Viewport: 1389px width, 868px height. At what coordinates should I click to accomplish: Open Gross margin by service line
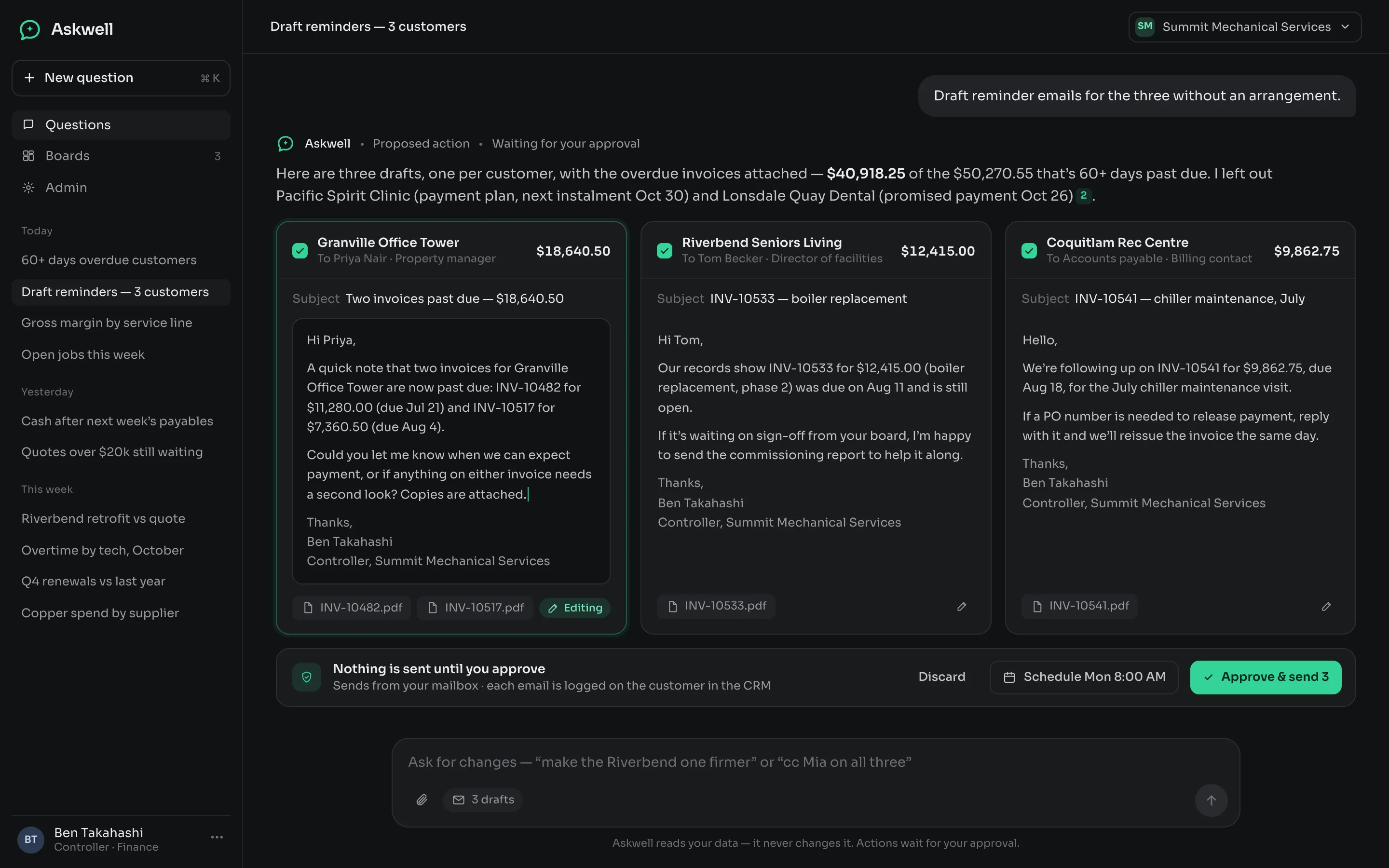click(x=121, y=323)
